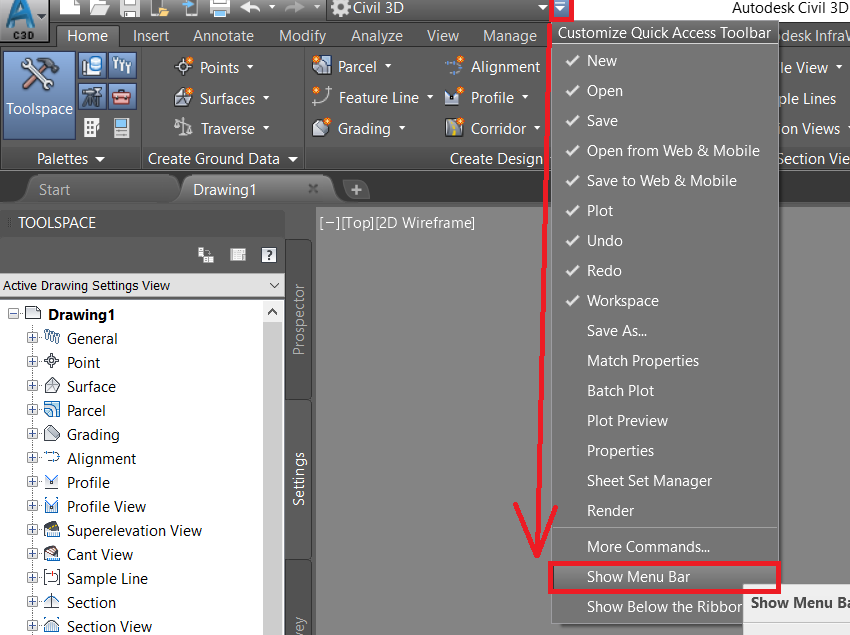
Task: Click the help question mark icon in Toolspace
Action: click(x=269, y=255)
